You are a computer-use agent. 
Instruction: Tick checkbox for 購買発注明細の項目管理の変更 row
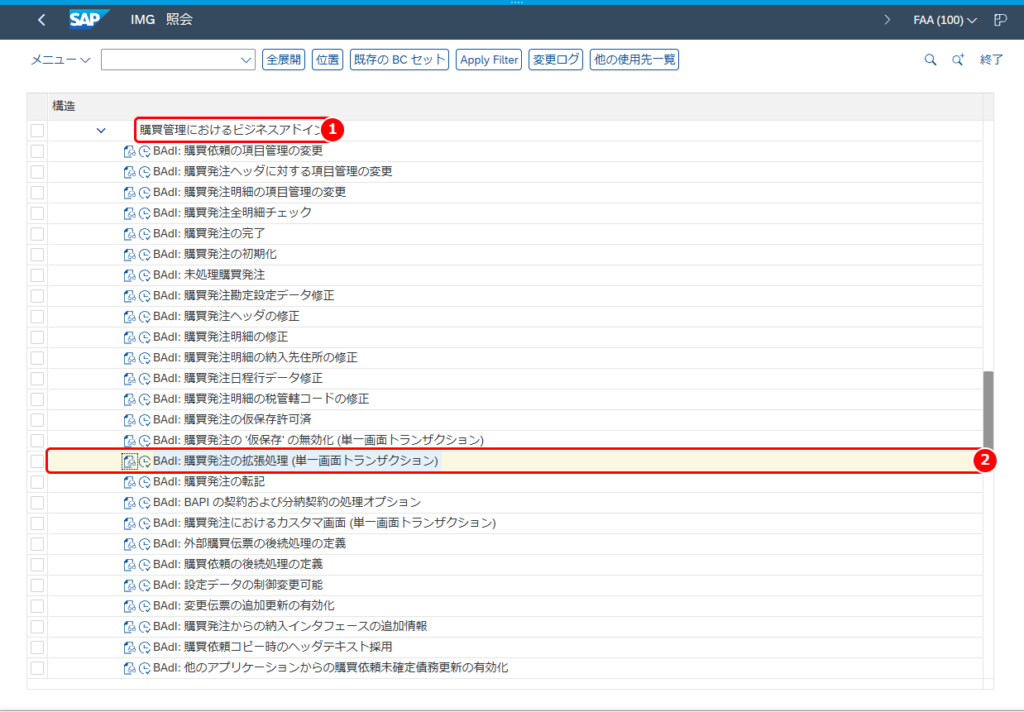coord(37,192)
